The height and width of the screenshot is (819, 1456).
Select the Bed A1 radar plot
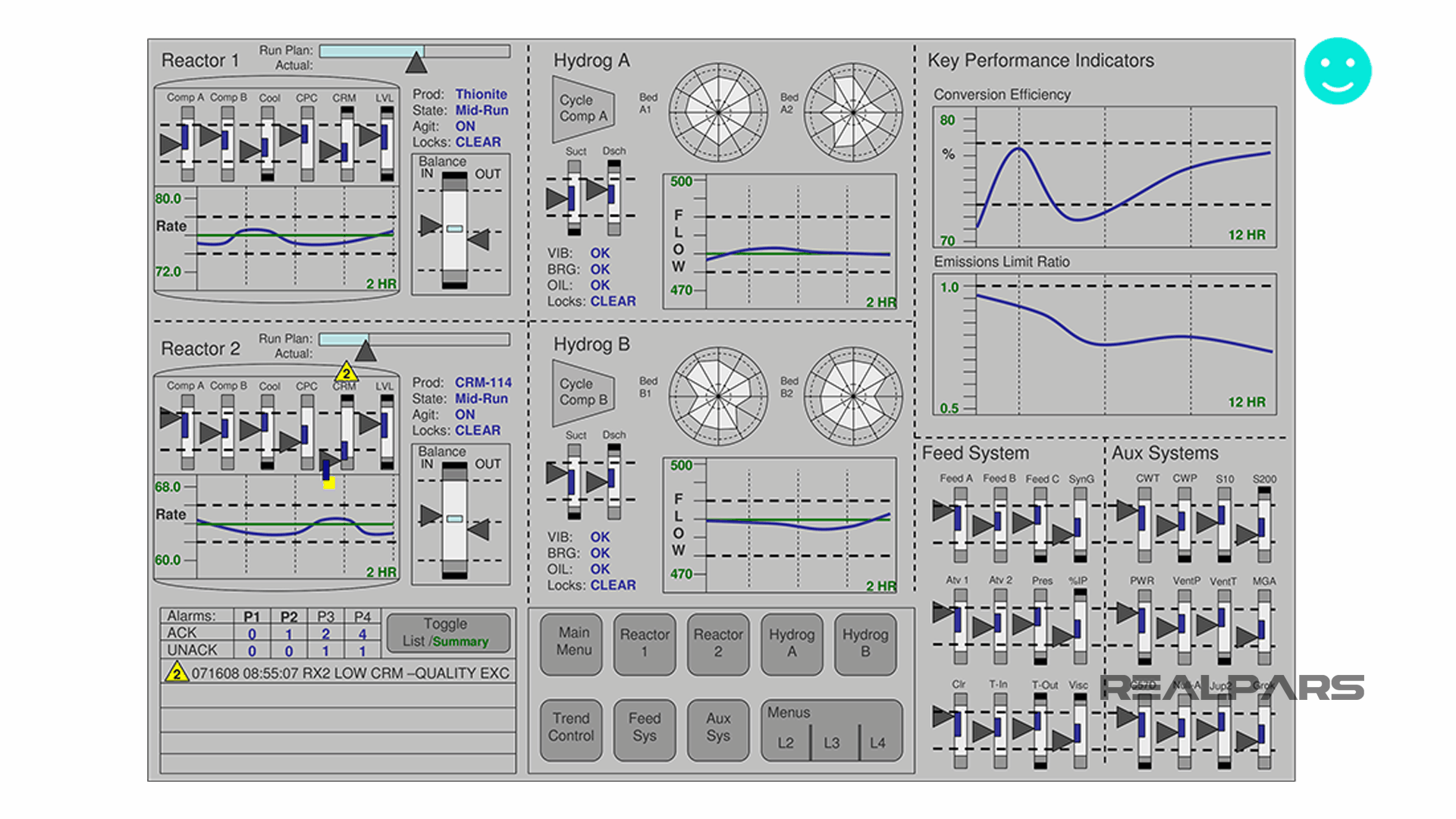click(x=717, y=112)
